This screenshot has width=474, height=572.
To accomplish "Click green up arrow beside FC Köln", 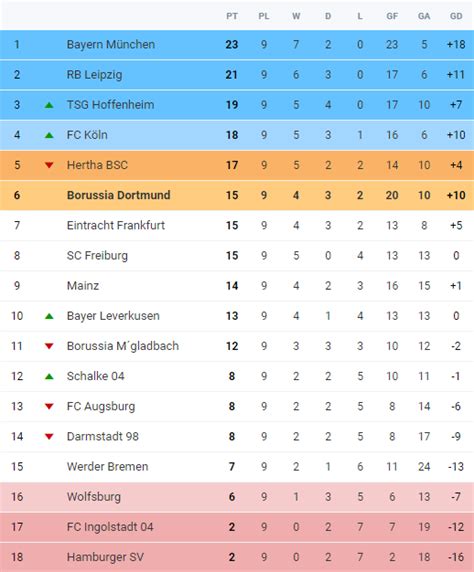I will pos(49,135).
